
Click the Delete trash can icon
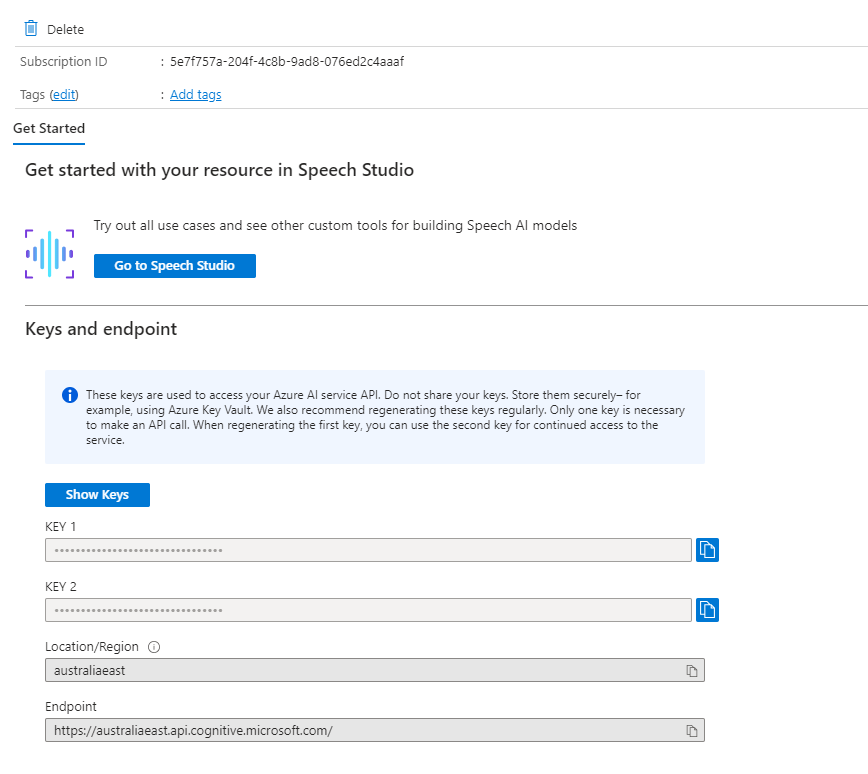31,29
